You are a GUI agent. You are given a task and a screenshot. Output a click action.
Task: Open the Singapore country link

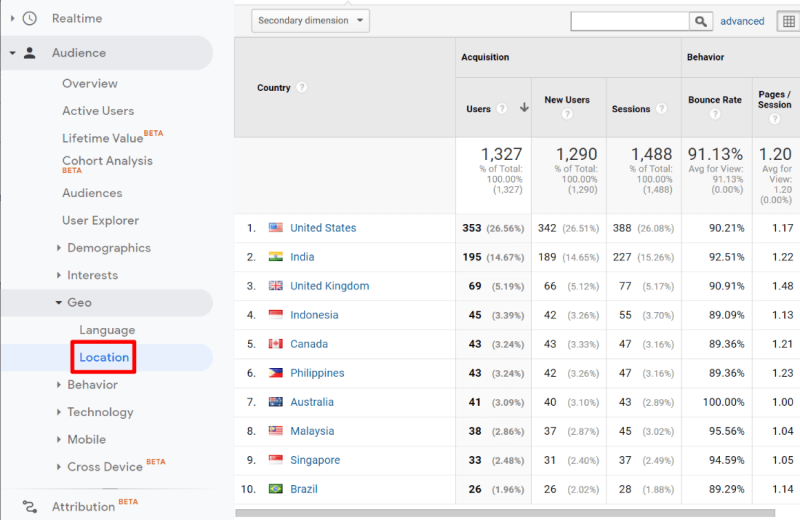pyautogui.click(x=315, y=460)
